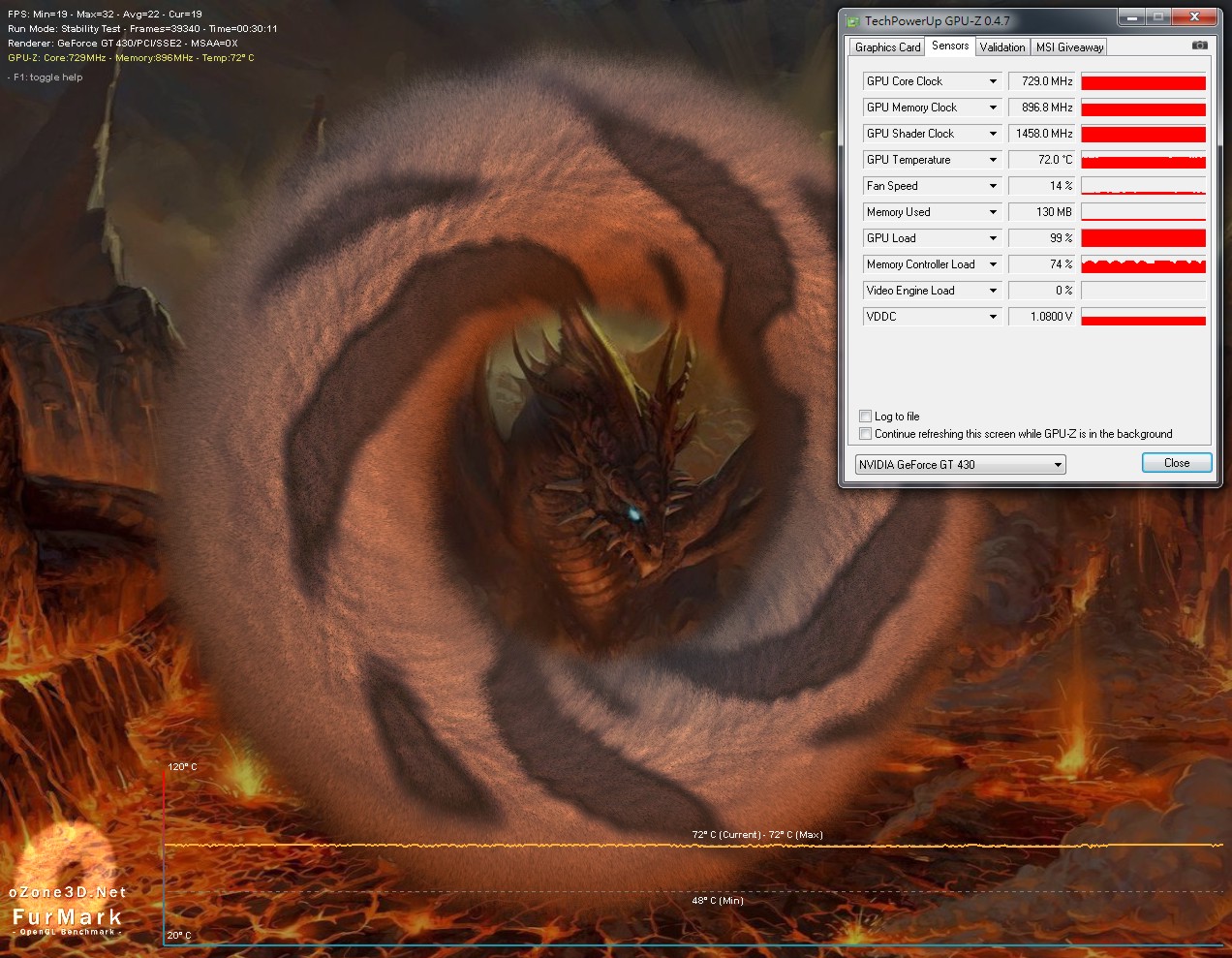Image resolution: width=1232 pixels, height=958 pixels.
Task: Close the GPU-Z window with the X button
Action: [1194, 17]
